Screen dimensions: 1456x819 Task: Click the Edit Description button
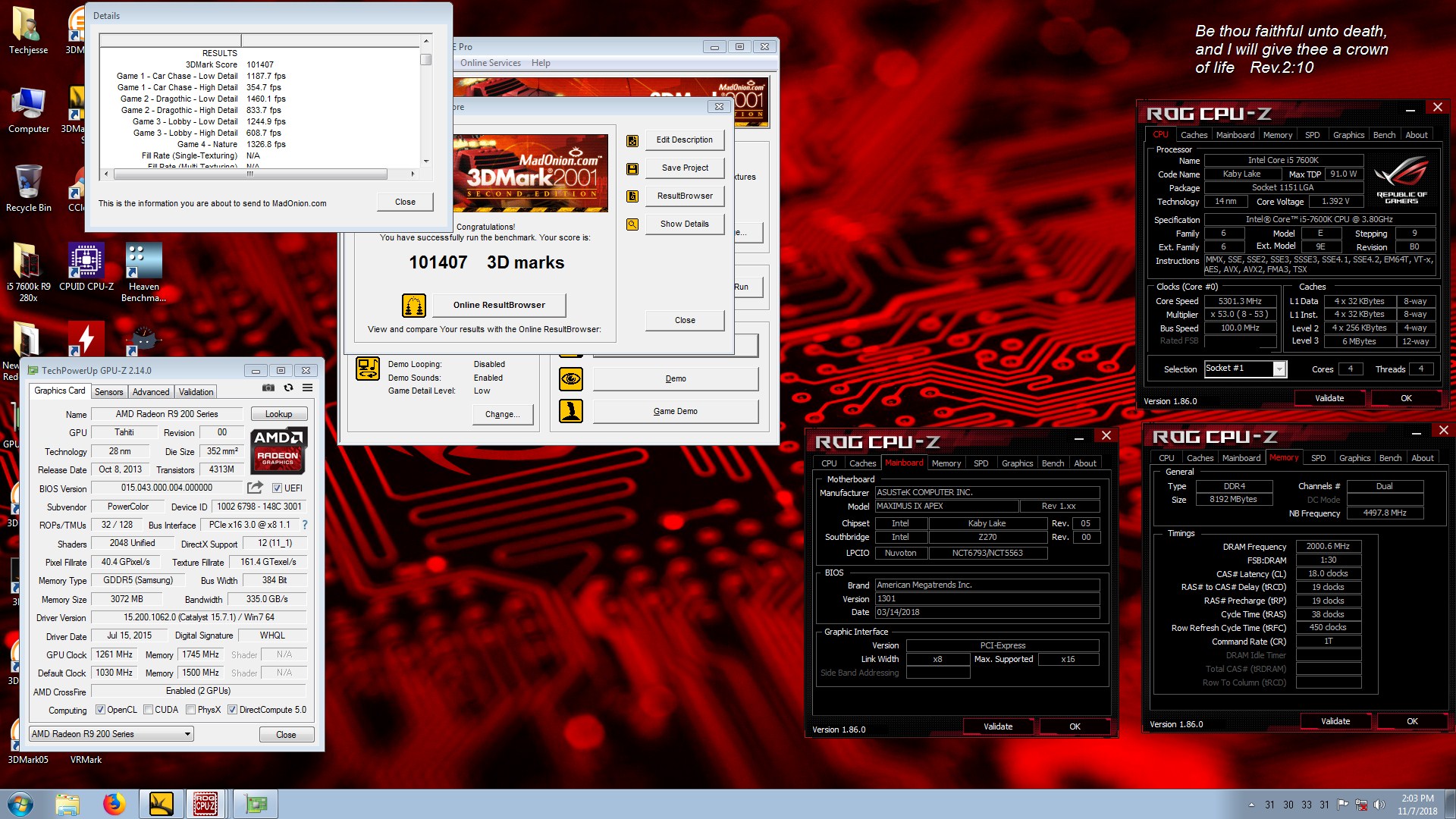684,140
